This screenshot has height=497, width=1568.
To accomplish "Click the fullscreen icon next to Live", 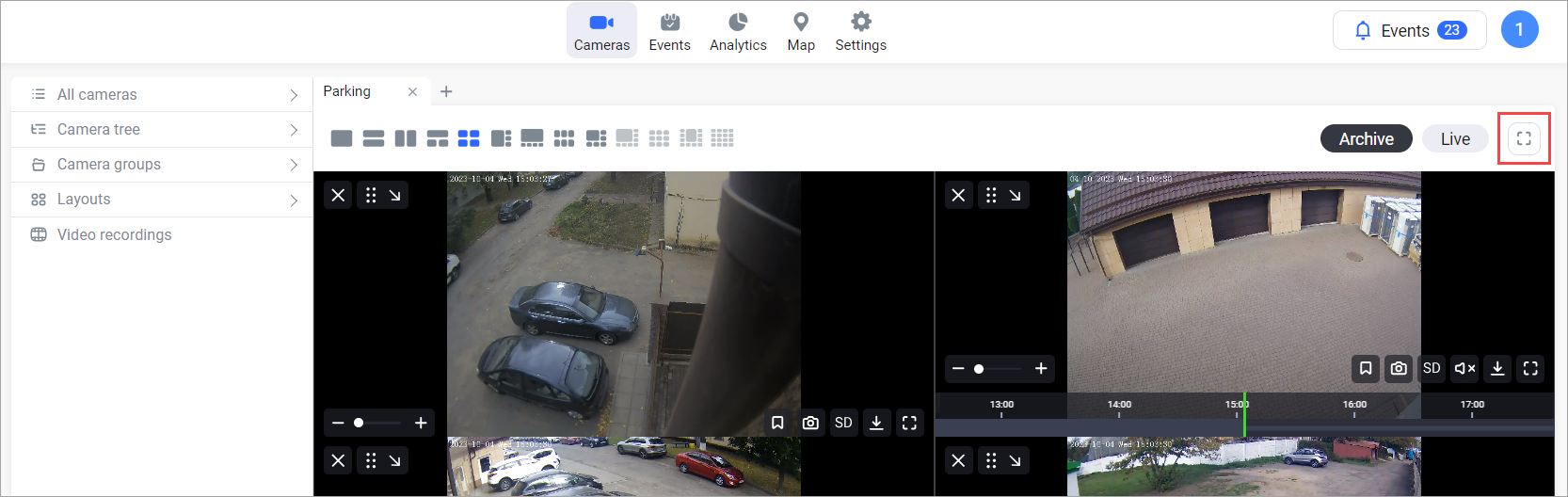I will click(1524, 138).
